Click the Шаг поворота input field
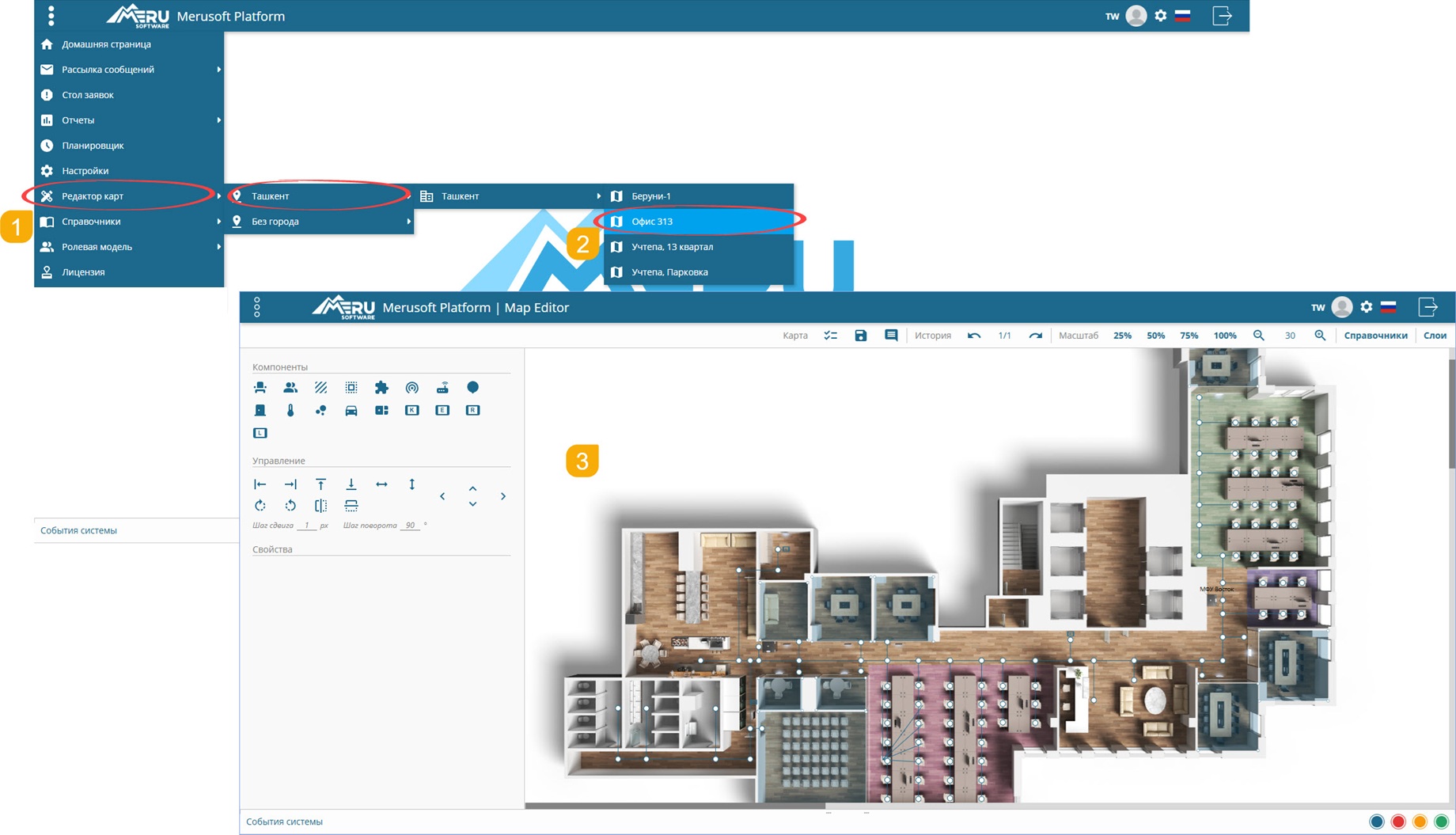Viewport: 1456px width, 835px height. (410, 526)
